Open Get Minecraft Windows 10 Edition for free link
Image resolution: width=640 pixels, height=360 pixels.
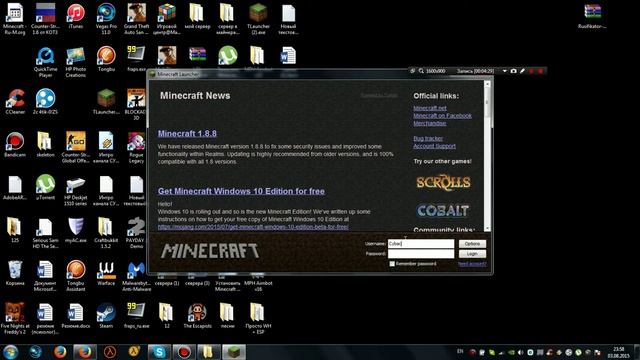click(x=241, y=191)
